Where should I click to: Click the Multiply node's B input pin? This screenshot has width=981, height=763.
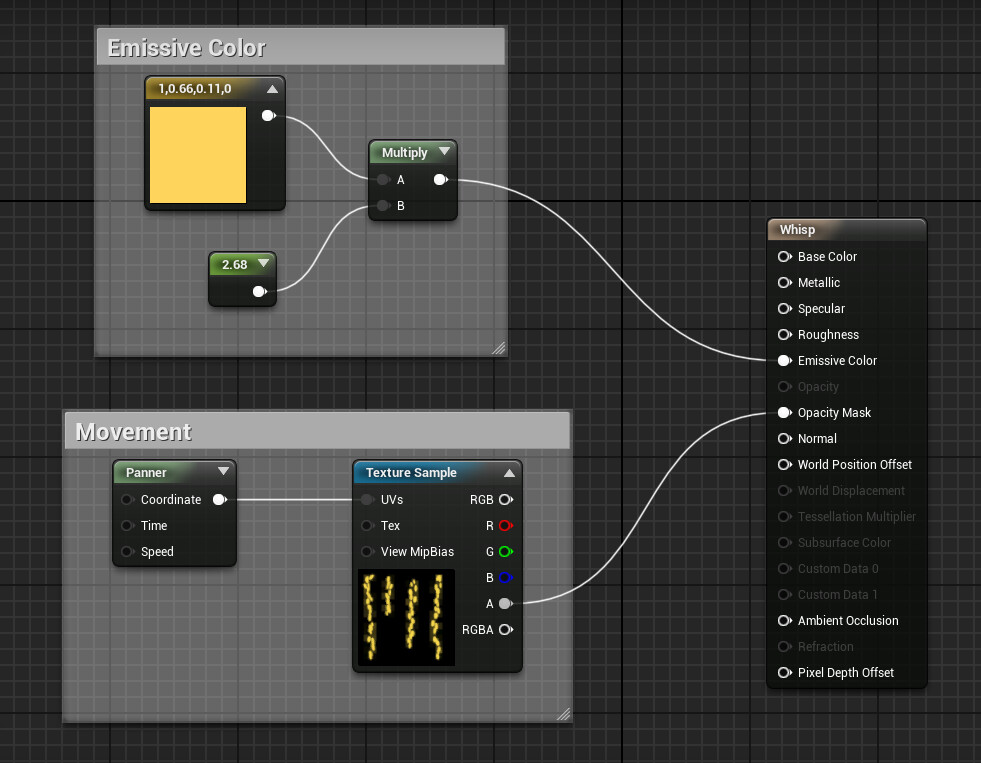pyautogui.click(x=383, y=207)
